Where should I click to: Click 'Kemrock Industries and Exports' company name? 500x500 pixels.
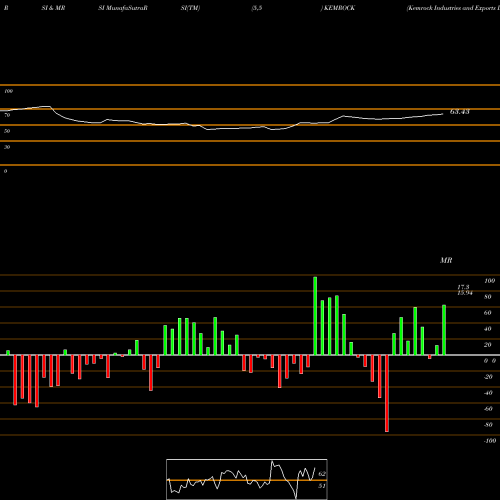click(453, 8)
